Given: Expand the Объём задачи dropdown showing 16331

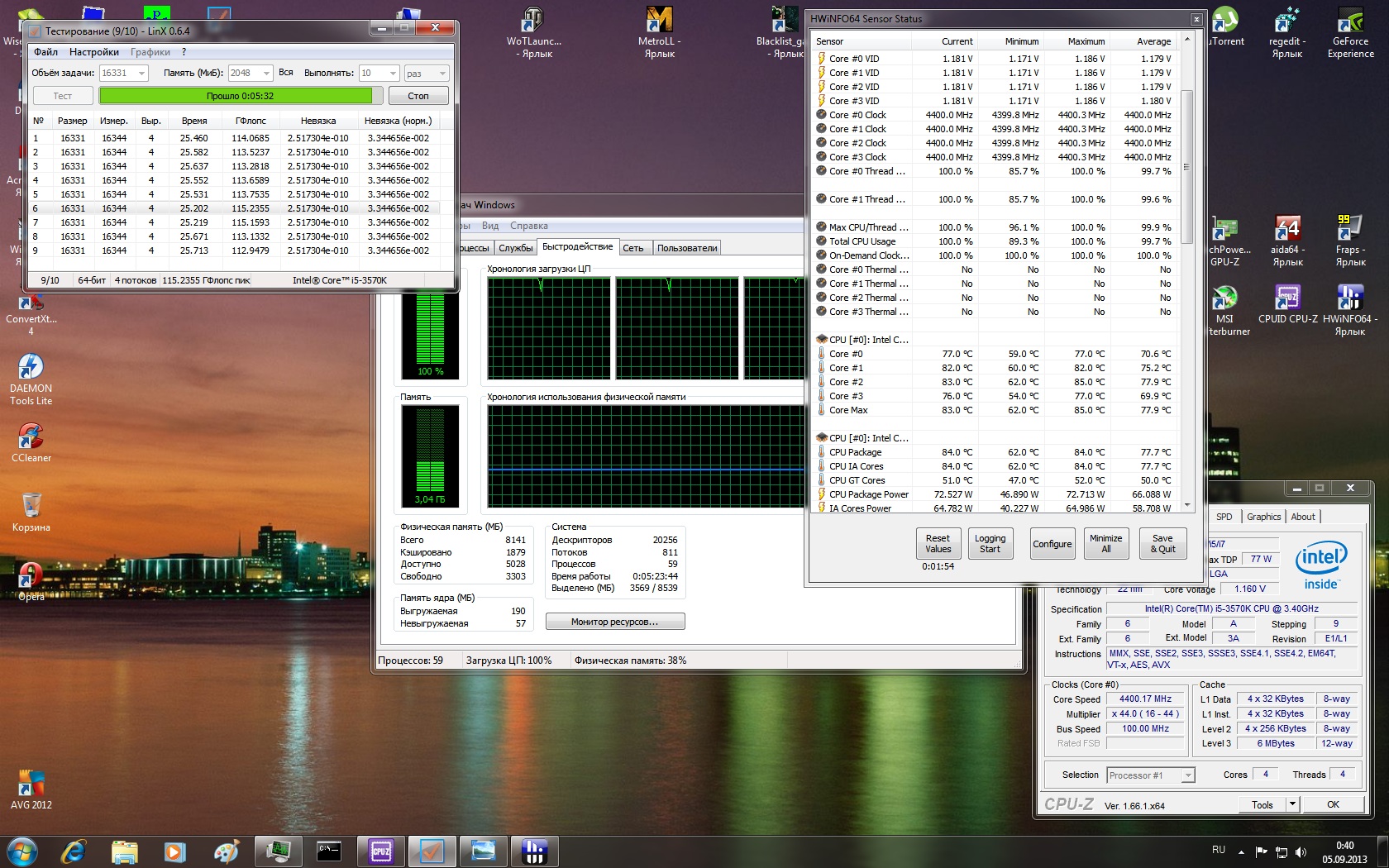Looking at the screenshot, I should (x=142, y=74).
